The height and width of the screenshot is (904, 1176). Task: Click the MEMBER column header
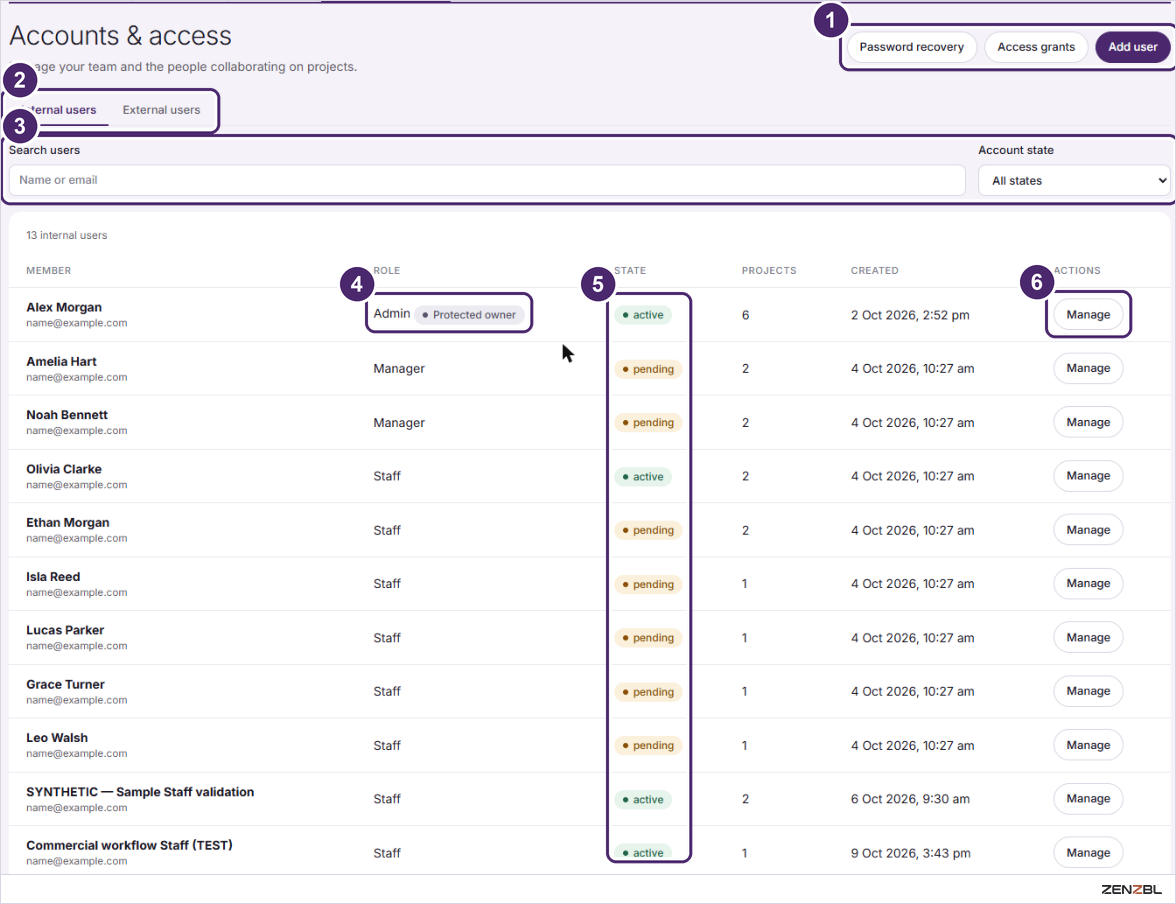click(49, 271)
